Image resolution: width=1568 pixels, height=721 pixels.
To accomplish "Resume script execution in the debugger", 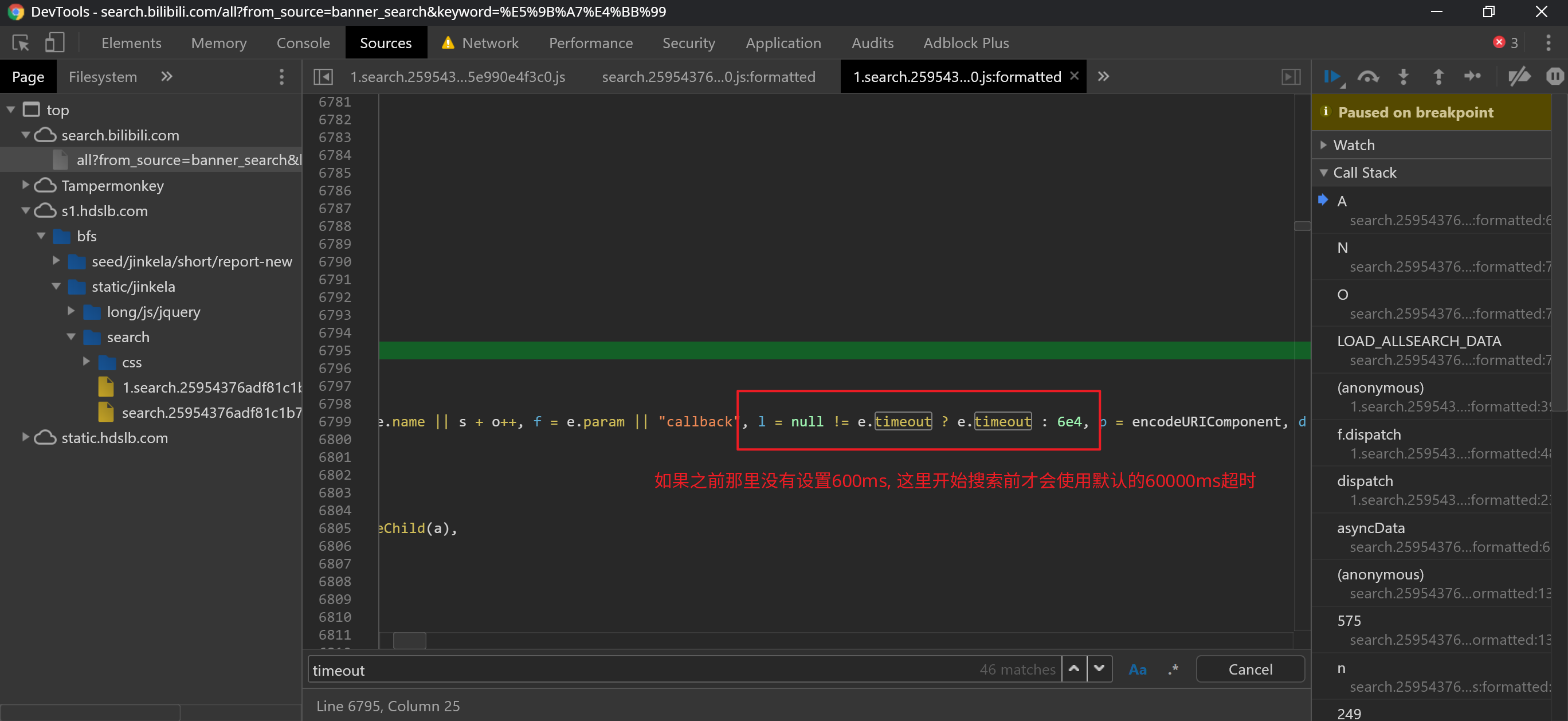I will tap(1332, 76).
